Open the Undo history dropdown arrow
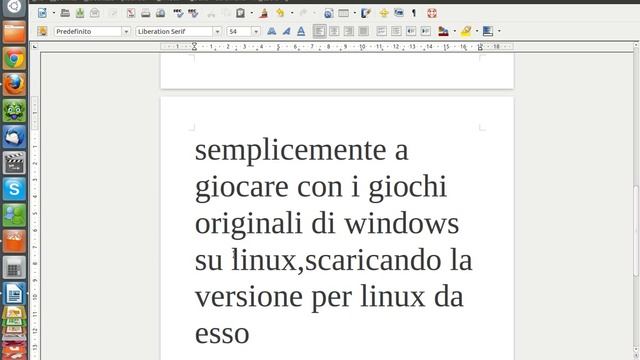This screenshot has width=640, height=360. tap(291, 13)
